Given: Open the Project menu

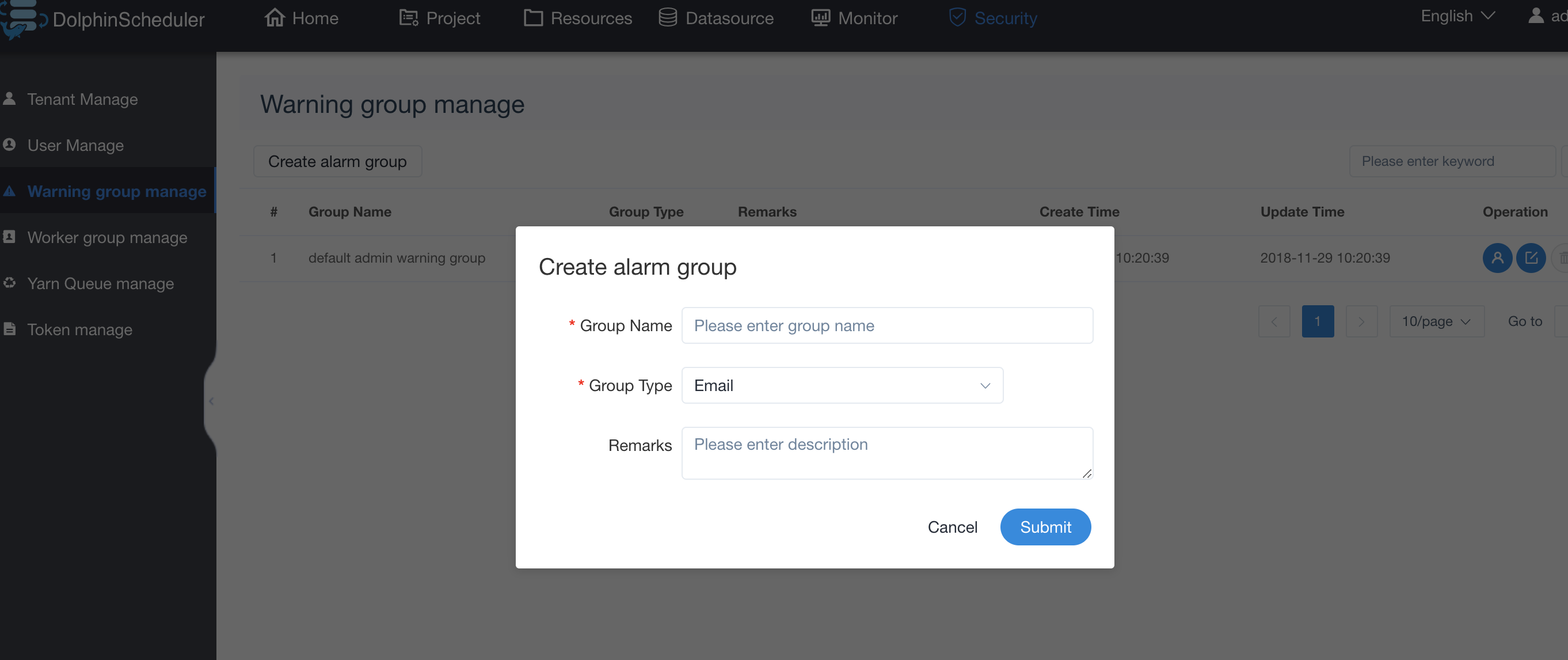Looking at the screenshot, I should (x=439, y=18).
